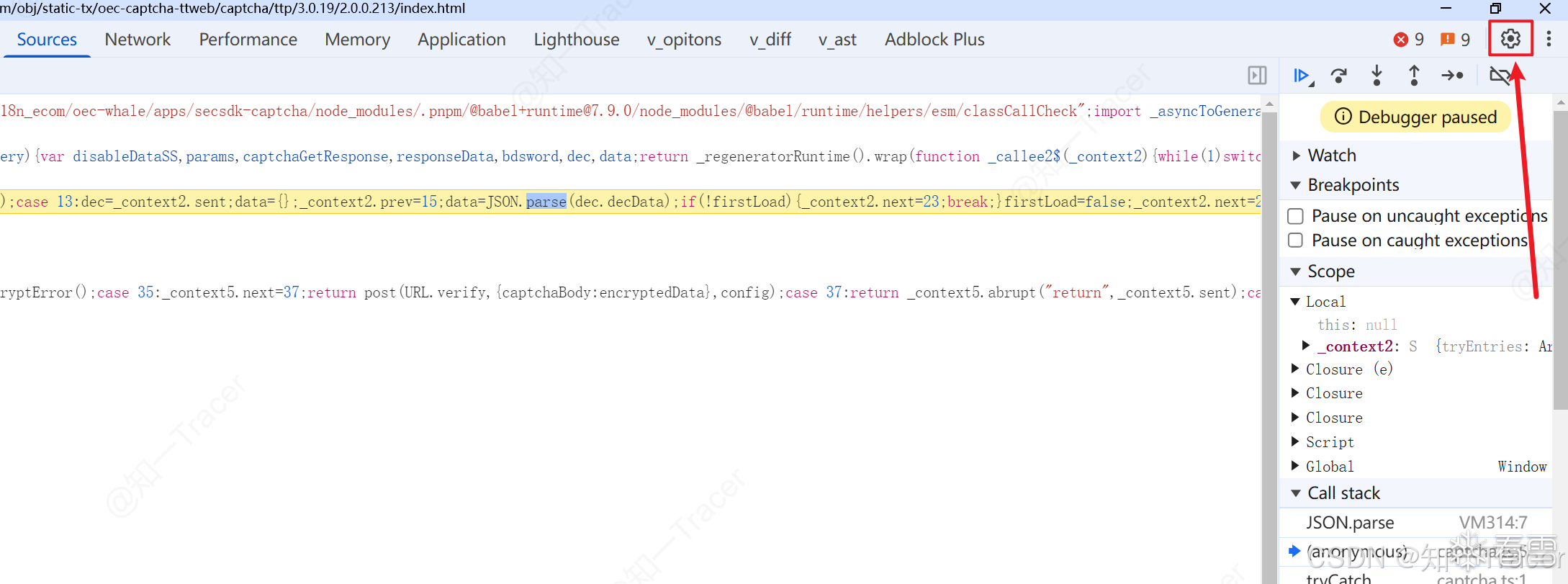Open the v_diff tab
The width and height of the screenshot is (1568, 584).
(770, 40)
